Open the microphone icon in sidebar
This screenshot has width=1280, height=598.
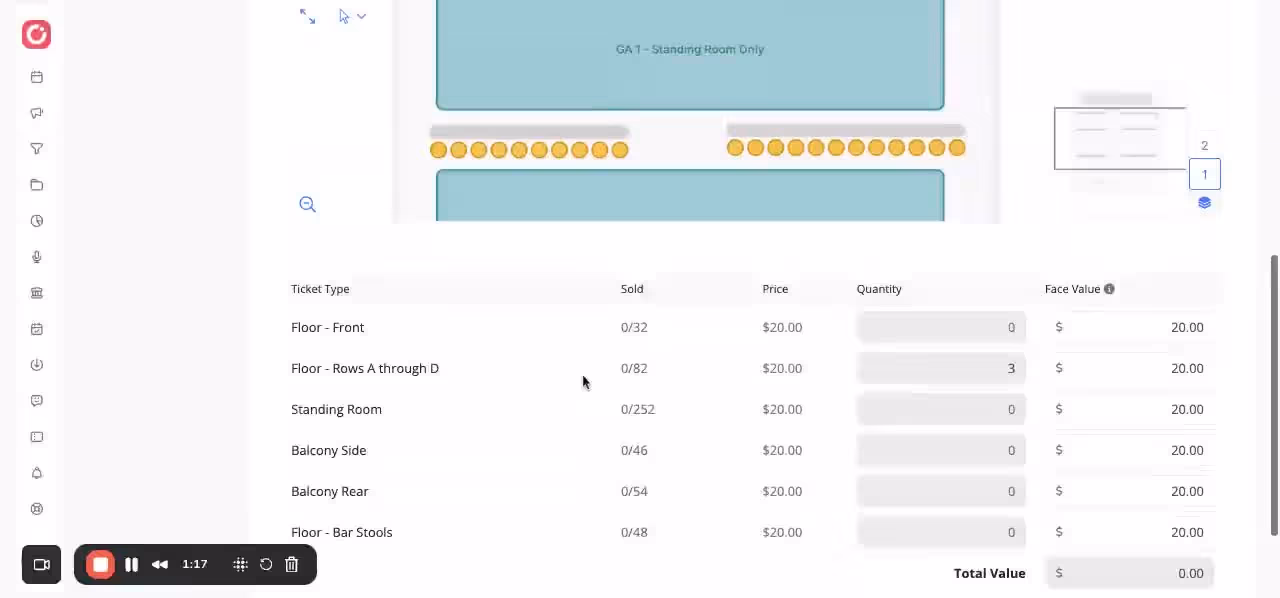point(37,257)
